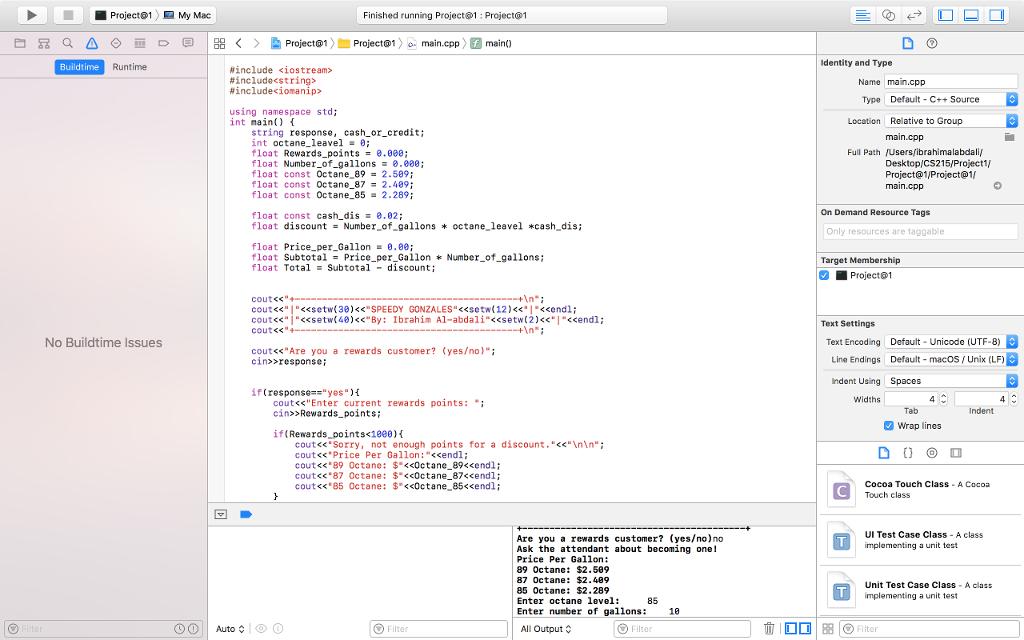Switch to the Runtime issues tab
This screenshot has height=640, width=1024.
point(129,67)
